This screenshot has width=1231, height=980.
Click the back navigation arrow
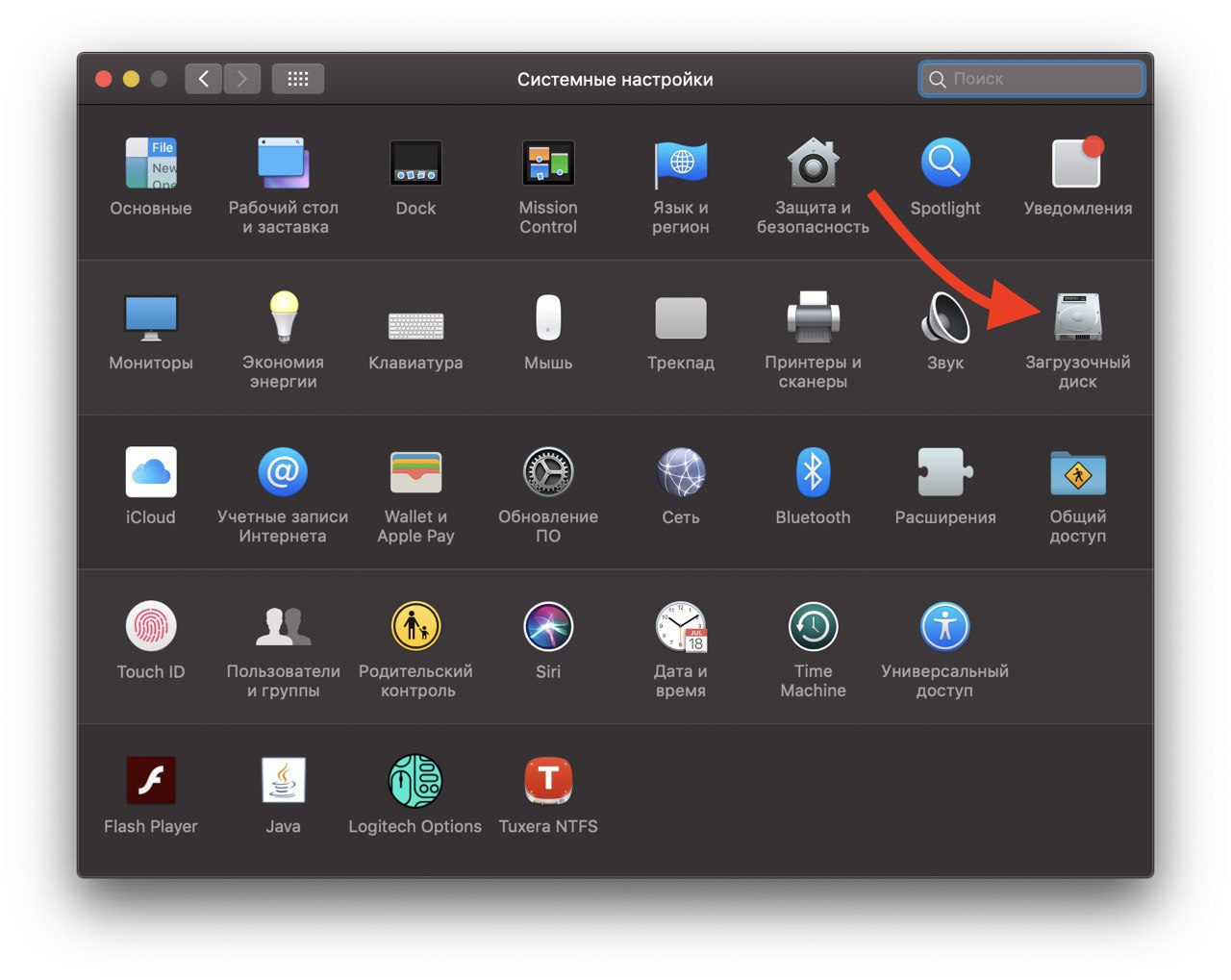pos(204,79)
